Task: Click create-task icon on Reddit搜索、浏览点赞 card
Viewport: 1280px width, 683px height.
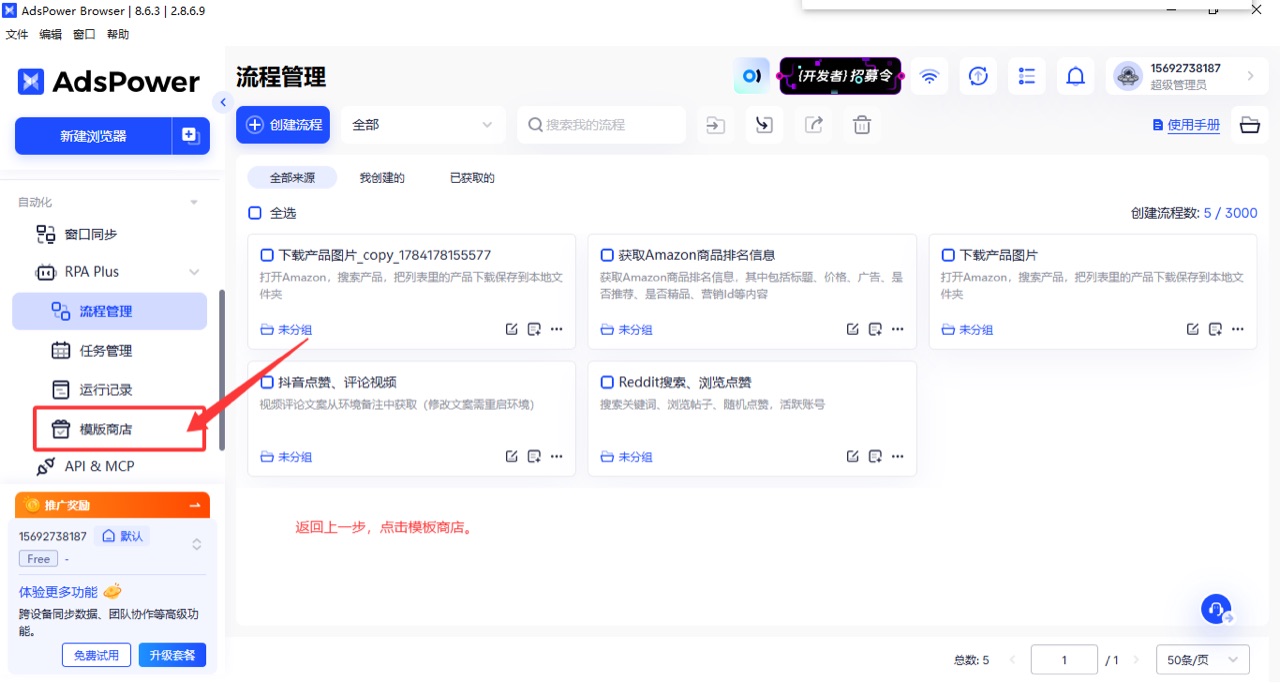Action: 875,456
